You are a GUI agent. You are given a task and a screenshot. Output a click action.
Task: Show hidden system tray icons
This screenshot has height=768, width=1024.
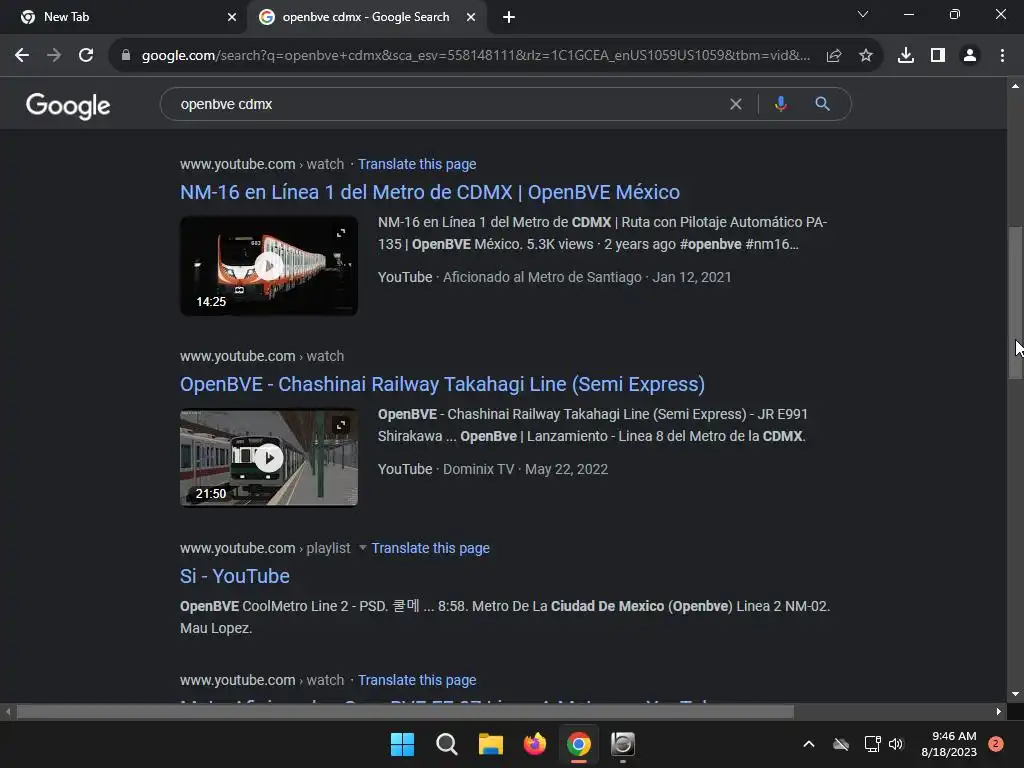[808, 744]
